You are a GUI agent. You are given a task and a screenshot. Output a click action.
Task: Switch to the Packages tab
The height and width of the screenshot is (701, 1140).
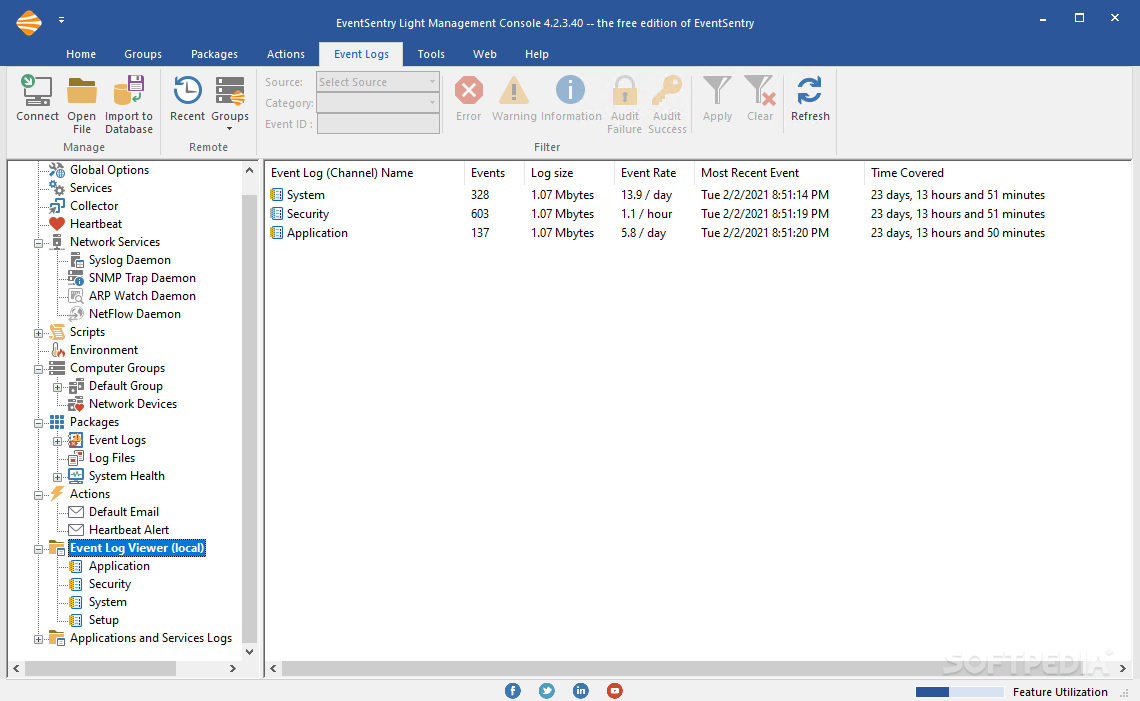coord(214,54)
